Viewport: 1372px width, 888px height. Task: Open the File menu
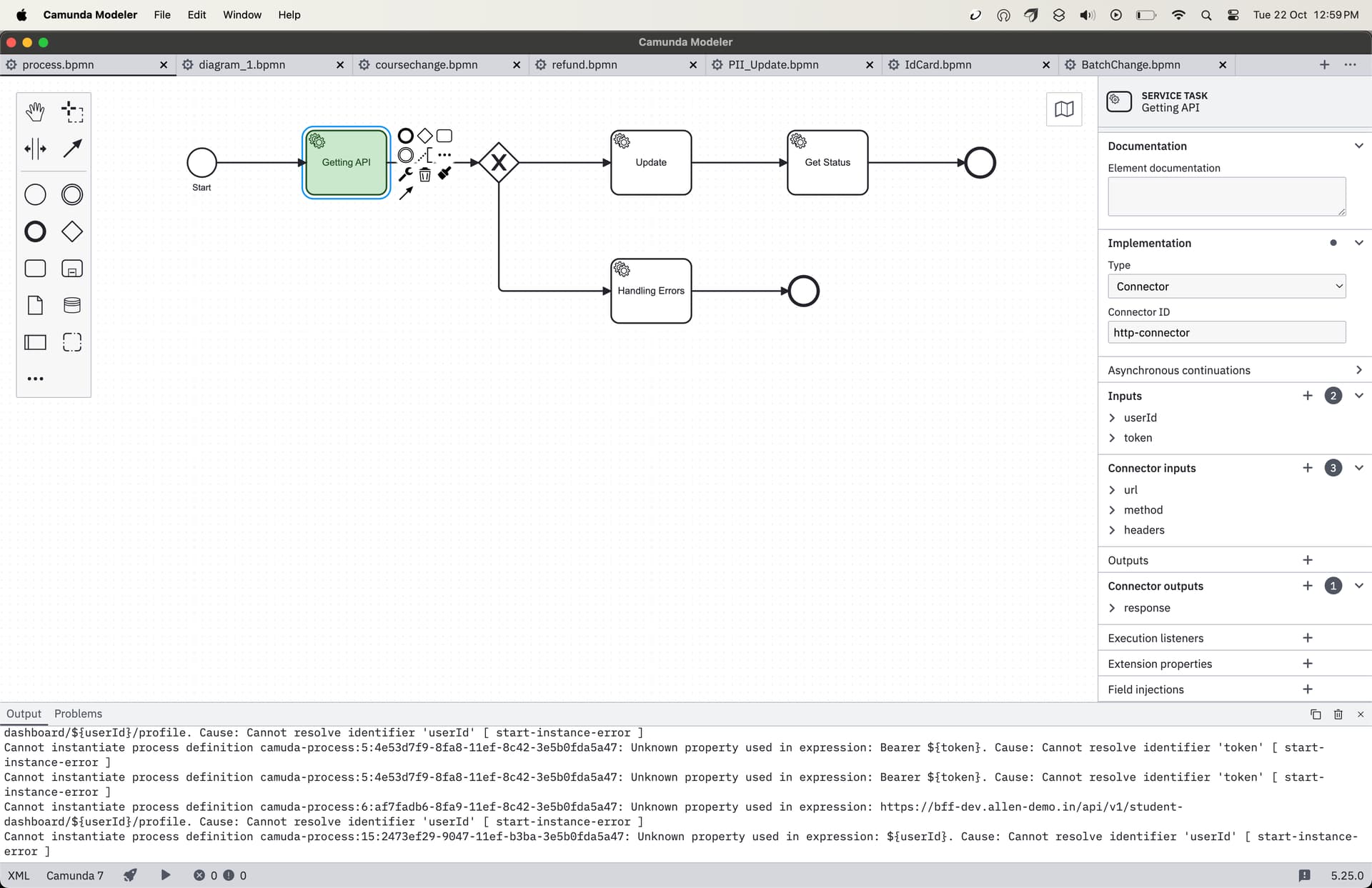pos(162,14)
